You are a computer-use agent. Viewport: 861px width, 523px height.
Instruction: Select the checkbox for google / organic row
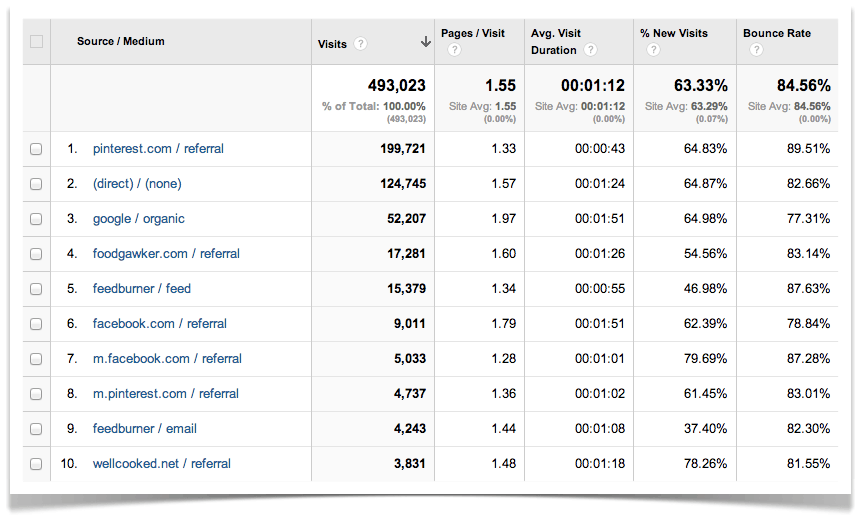[x=37, y=219]
